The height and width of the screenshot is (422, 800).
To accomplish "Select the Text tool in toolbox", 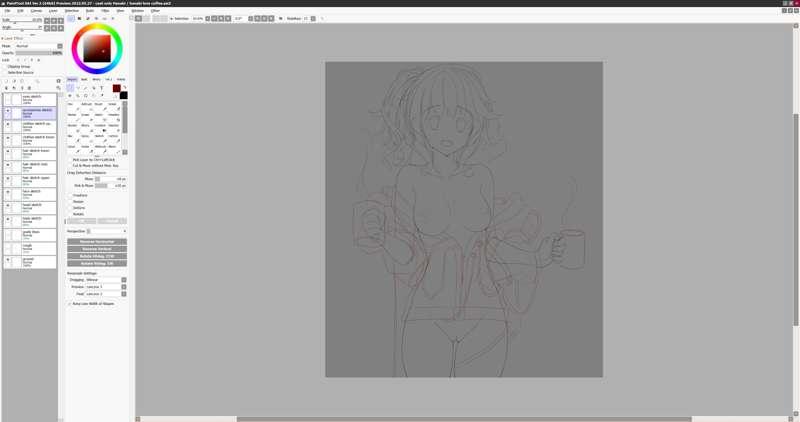I will pyautogui.click(x=102, y=88).
